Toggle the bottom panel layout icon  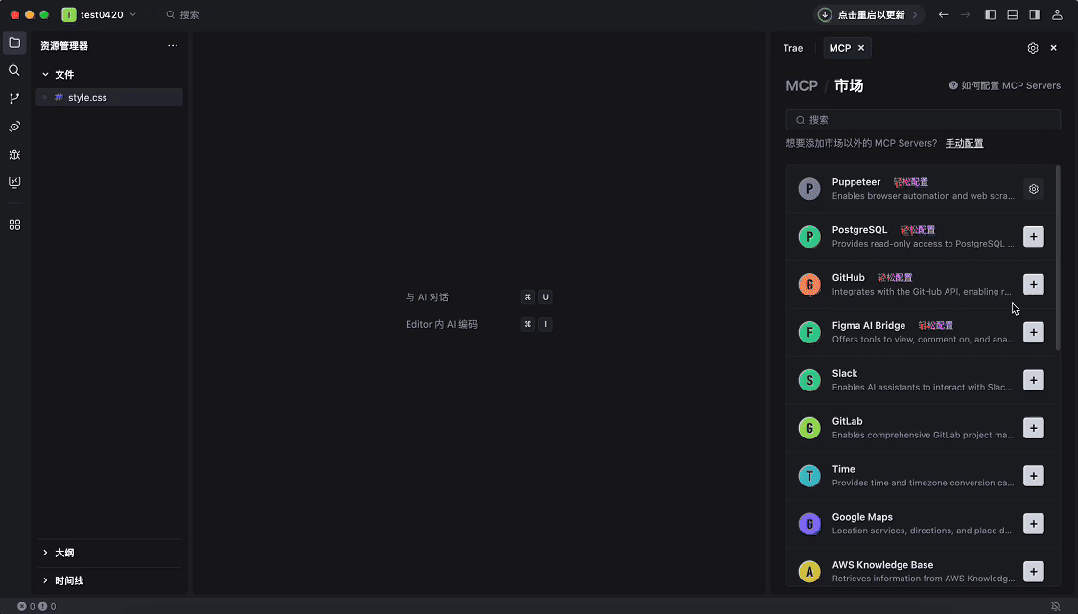pos(1013,14)
